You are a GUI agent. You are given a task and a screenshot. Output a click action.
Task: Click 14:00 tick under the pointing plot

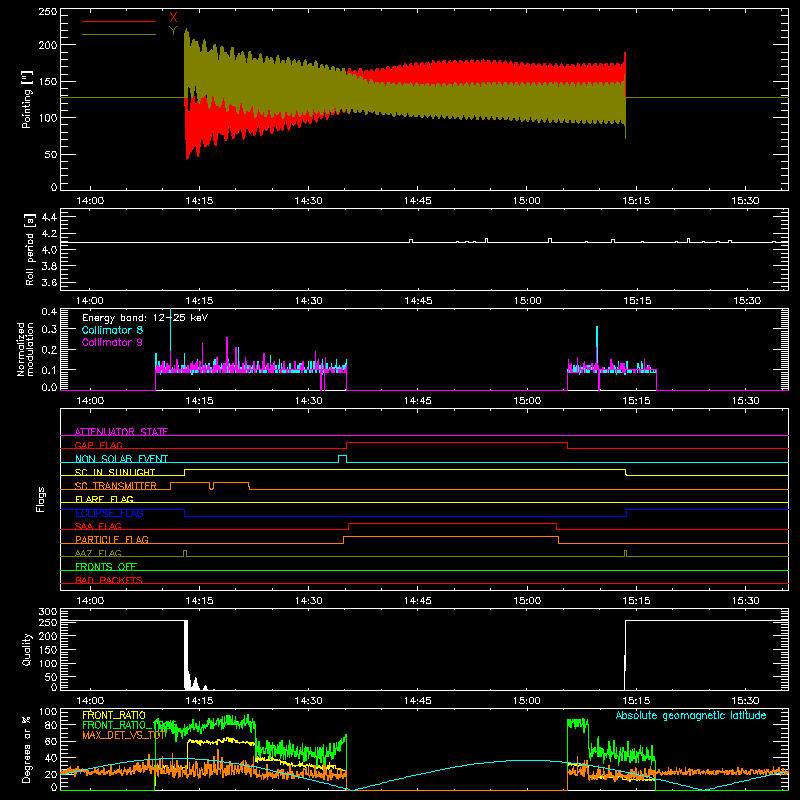pos(90,201)
